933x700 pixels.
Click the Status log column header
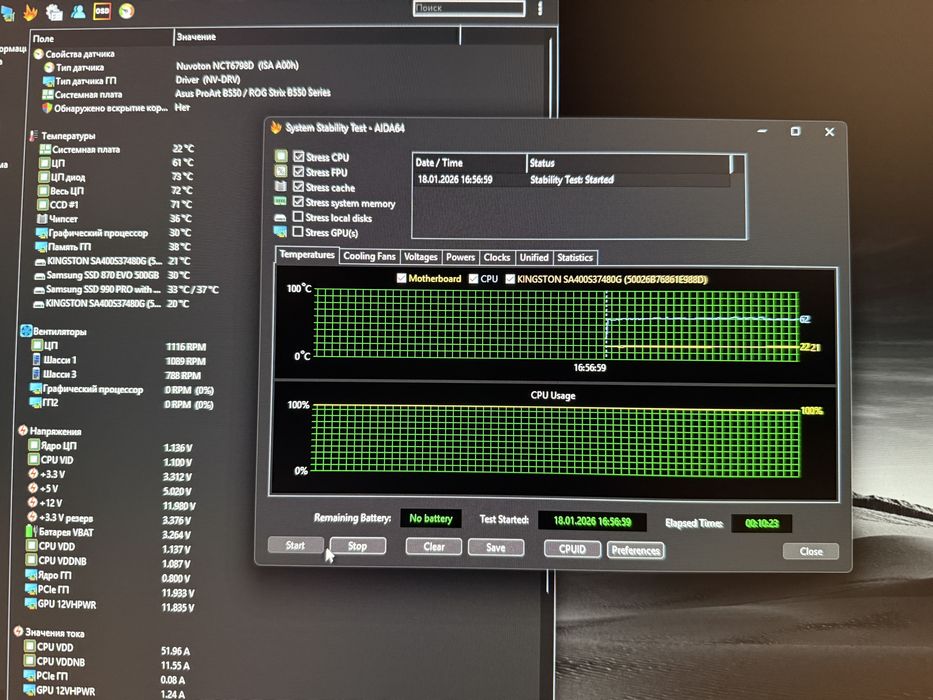628,163
